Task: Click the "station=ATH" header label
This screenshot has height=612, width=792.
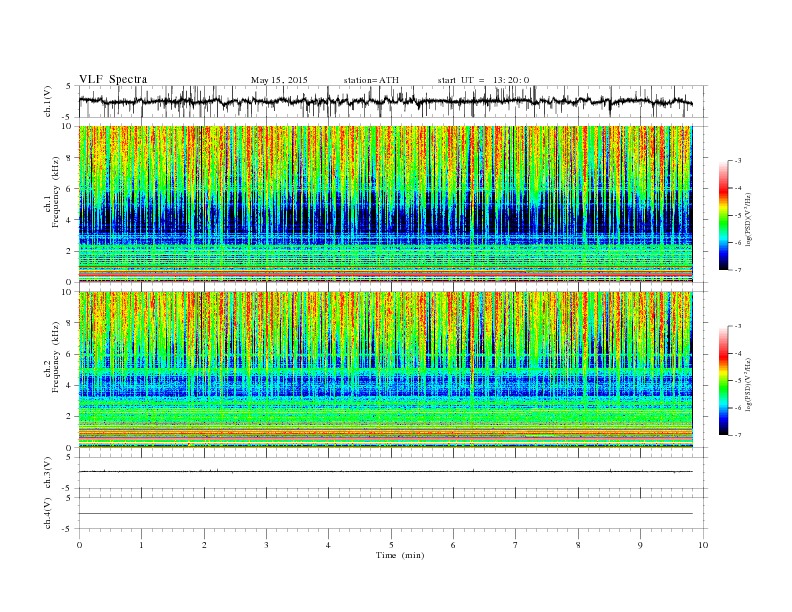Action: pyautogui.click(x=371, y=80)
